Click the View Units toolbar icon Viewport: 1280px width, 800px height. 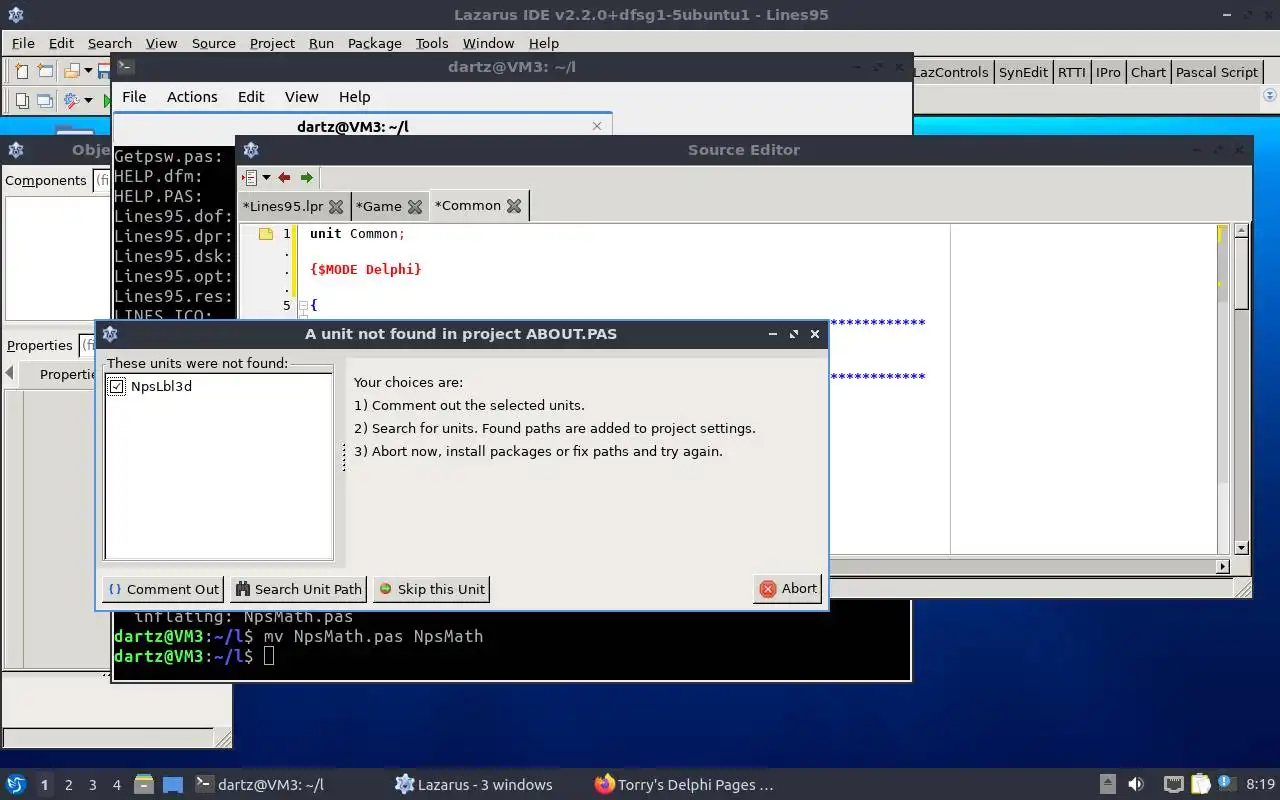click(x=21, y=100)
